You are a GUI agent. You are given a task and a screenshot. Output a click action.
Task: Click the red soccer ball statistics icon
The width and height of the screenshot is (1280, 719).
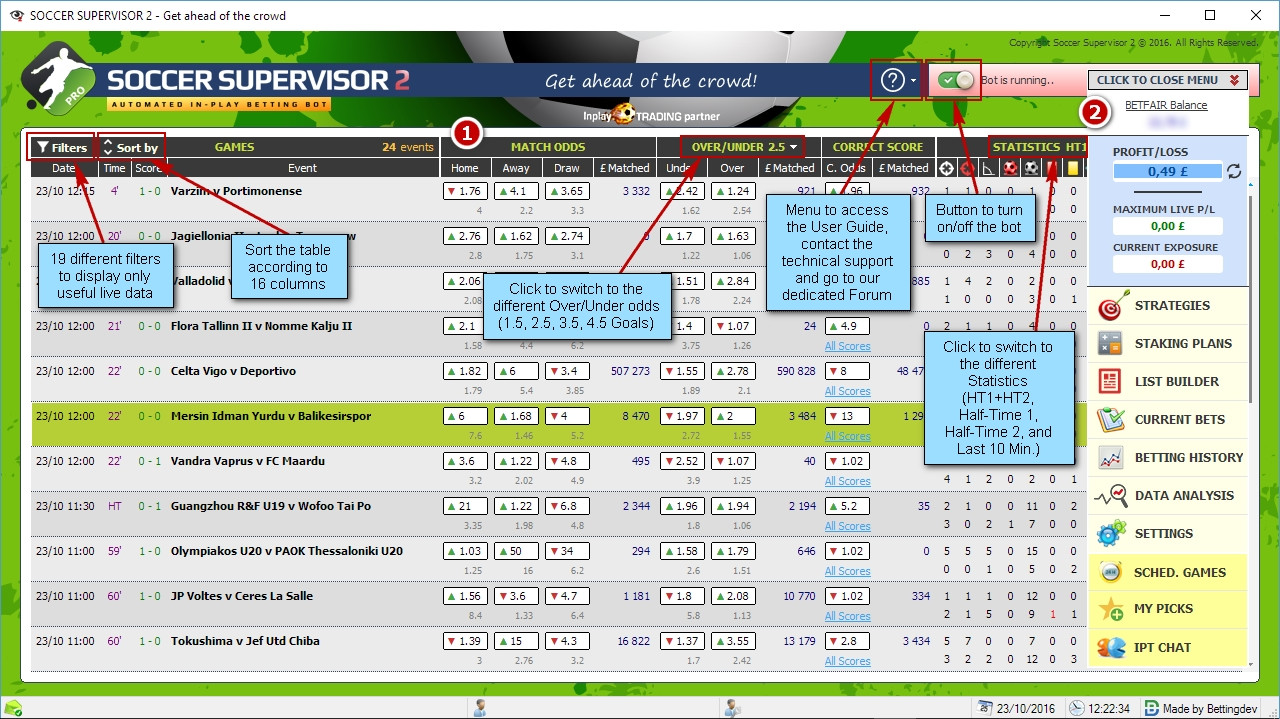(x=1010, y=169)
